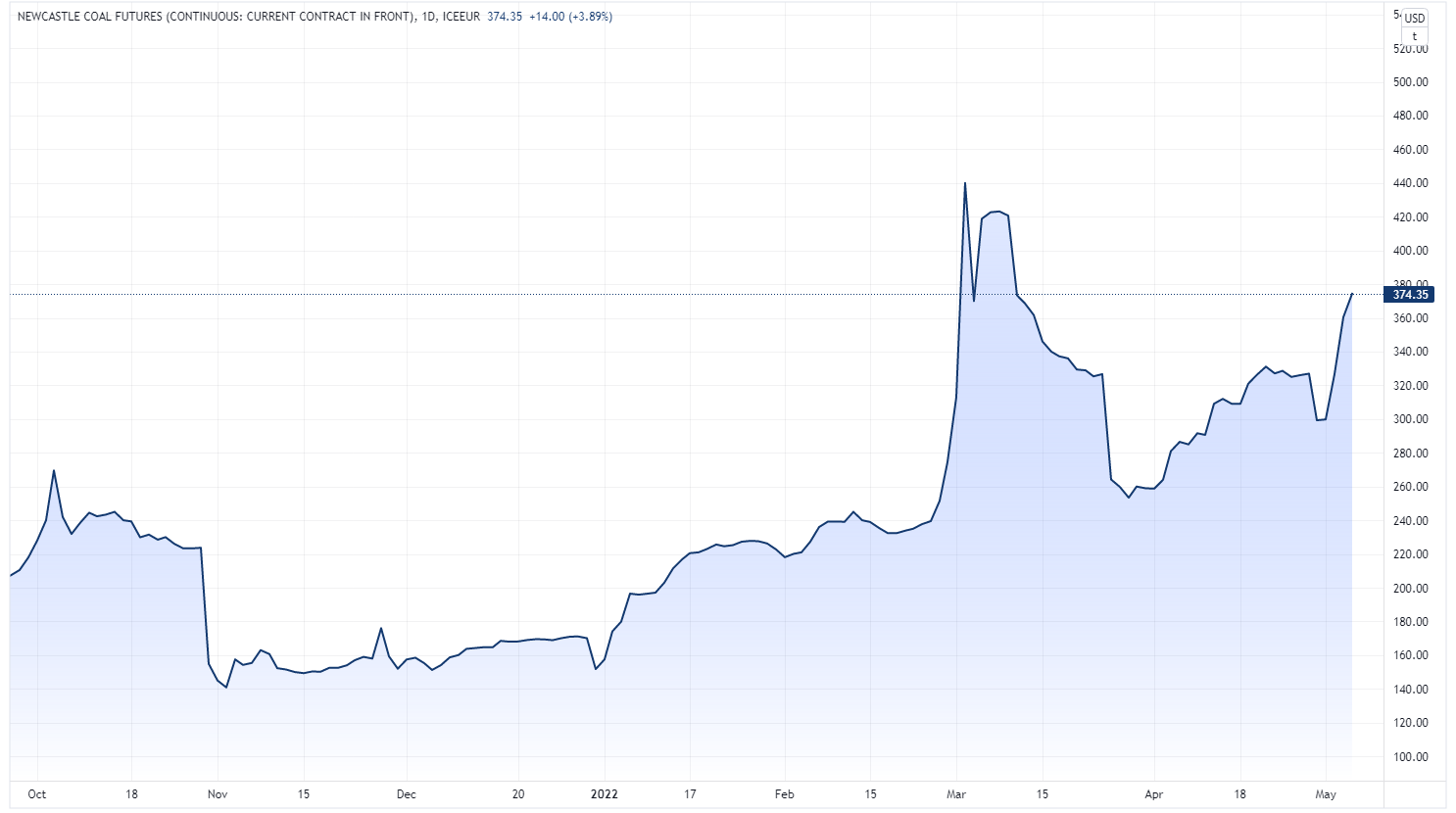Click the 480.00 price axis label
The height and width of the screenshot is (813, 1456).
coord(1410,116)
